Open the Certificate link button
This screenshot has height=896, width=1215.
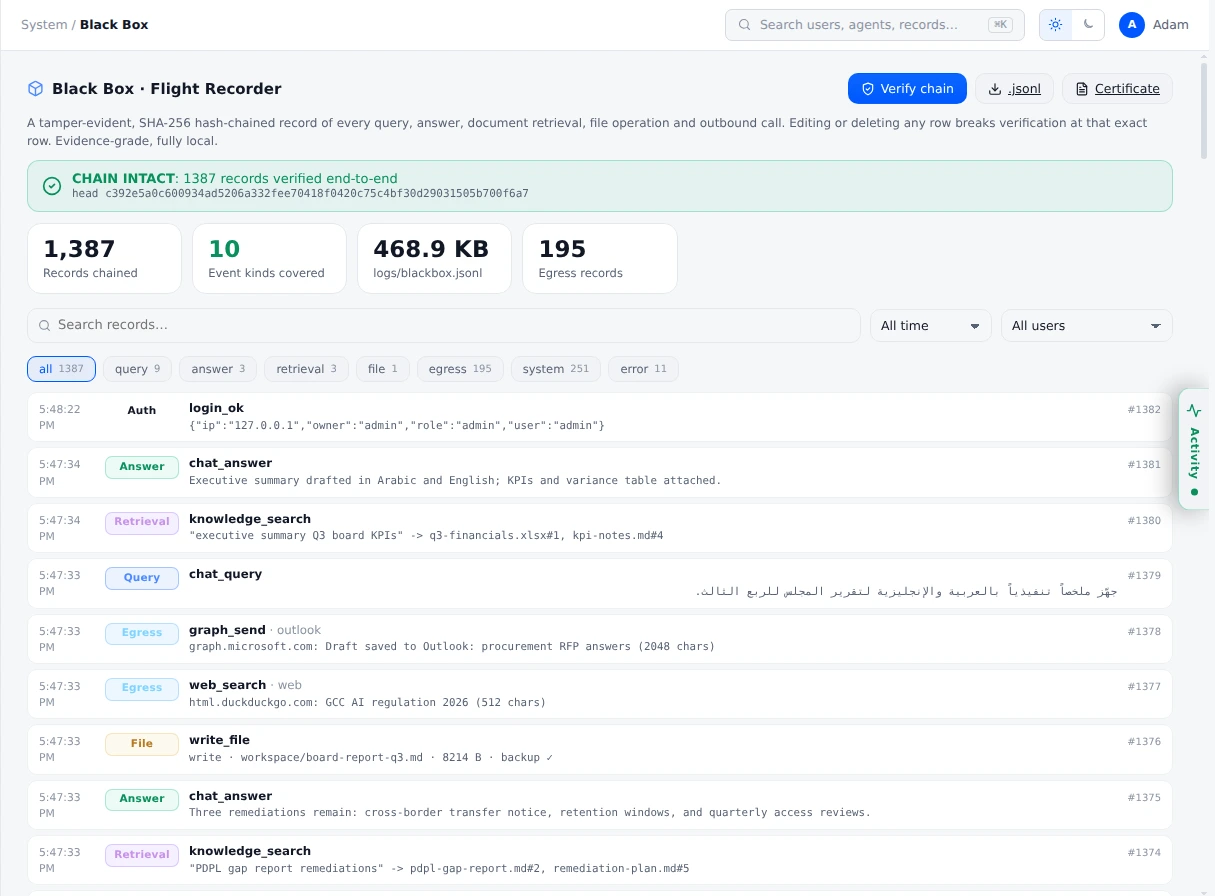(x=1117, y=89)
